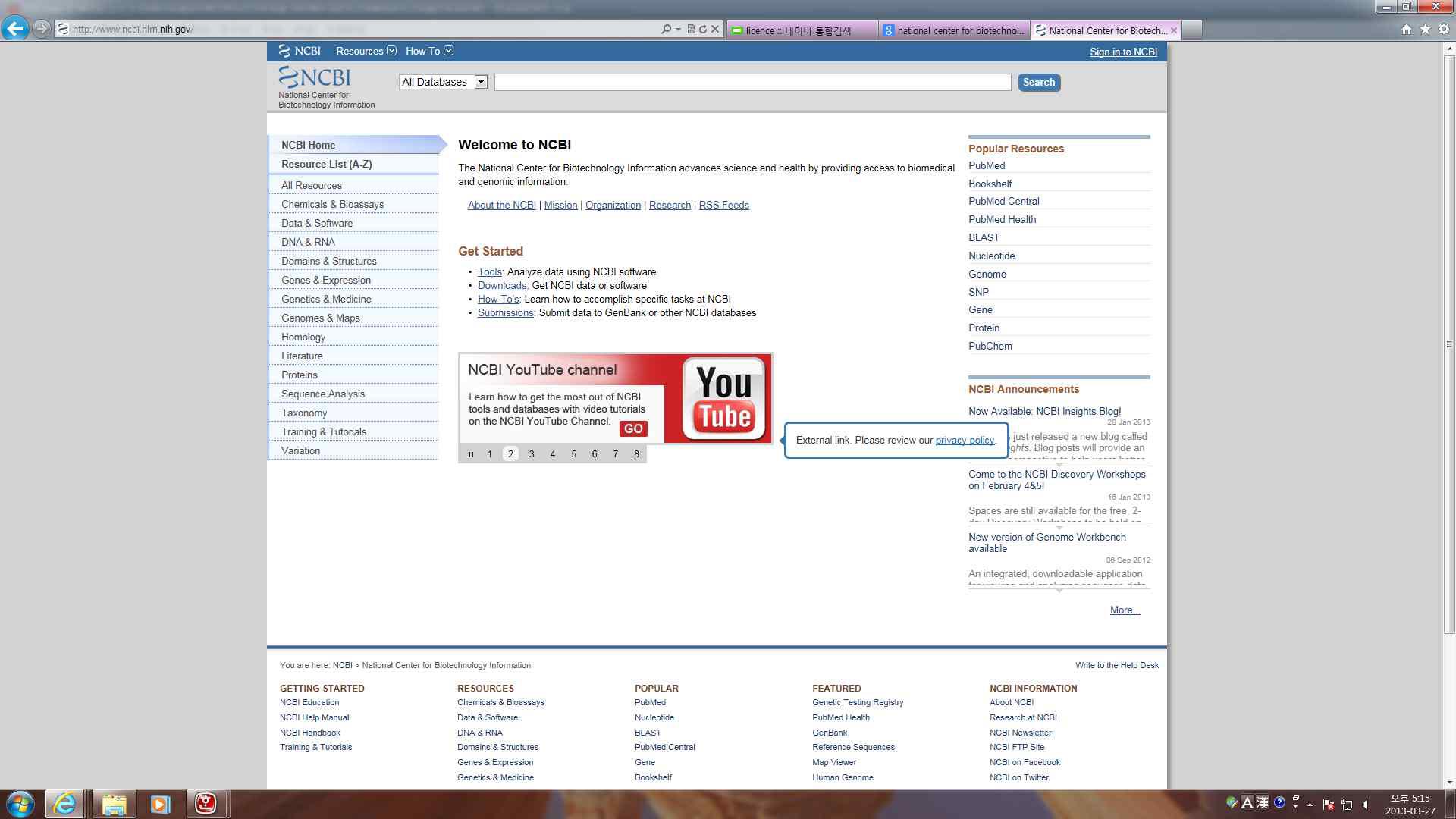Click the Sign in to NCBI button
Viewport: 1456px width, 819px height.
pos(1123,52)
